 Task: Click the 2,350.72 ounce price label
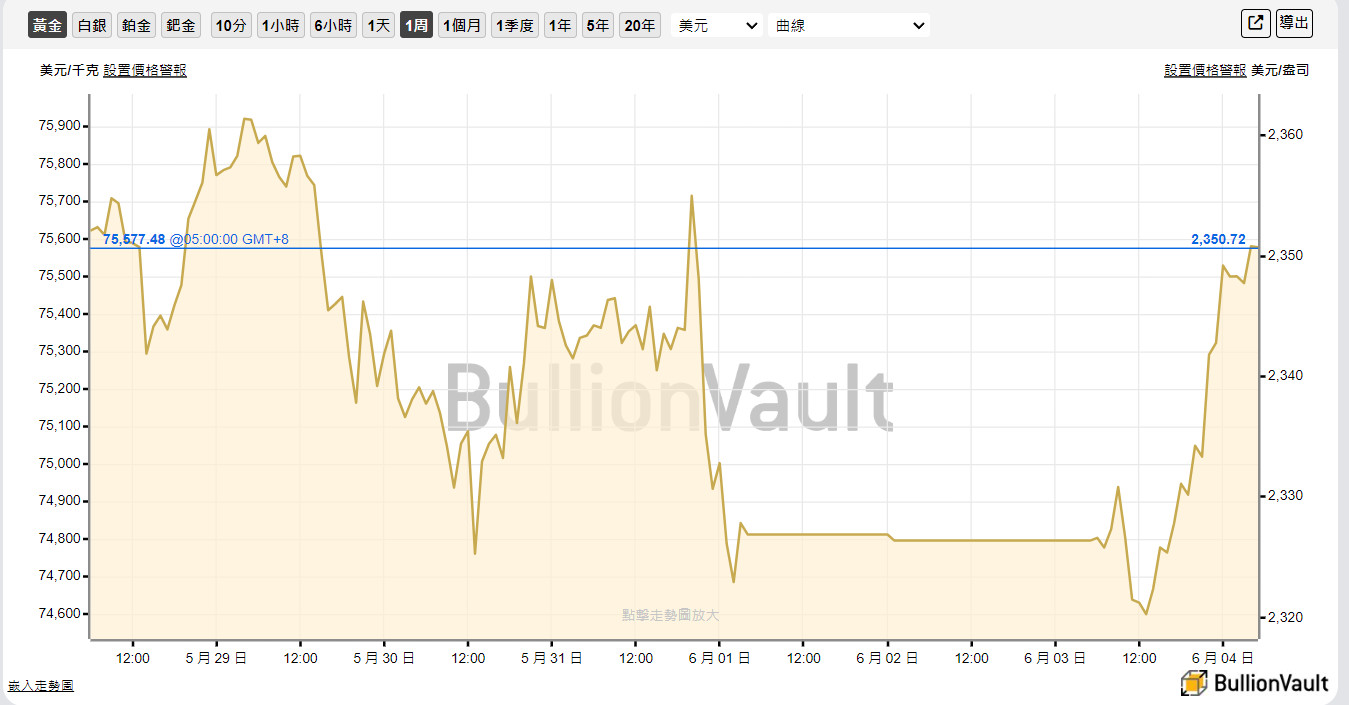tap(1218, 239)
